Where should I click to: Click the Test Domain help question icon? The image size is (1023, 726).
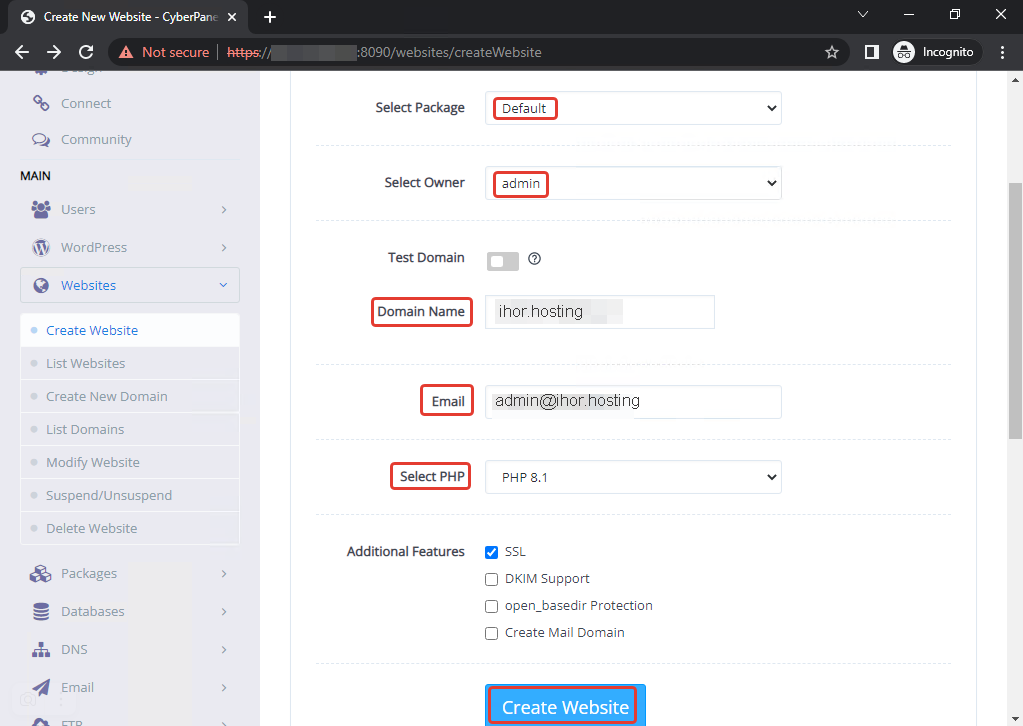[534, 258]
